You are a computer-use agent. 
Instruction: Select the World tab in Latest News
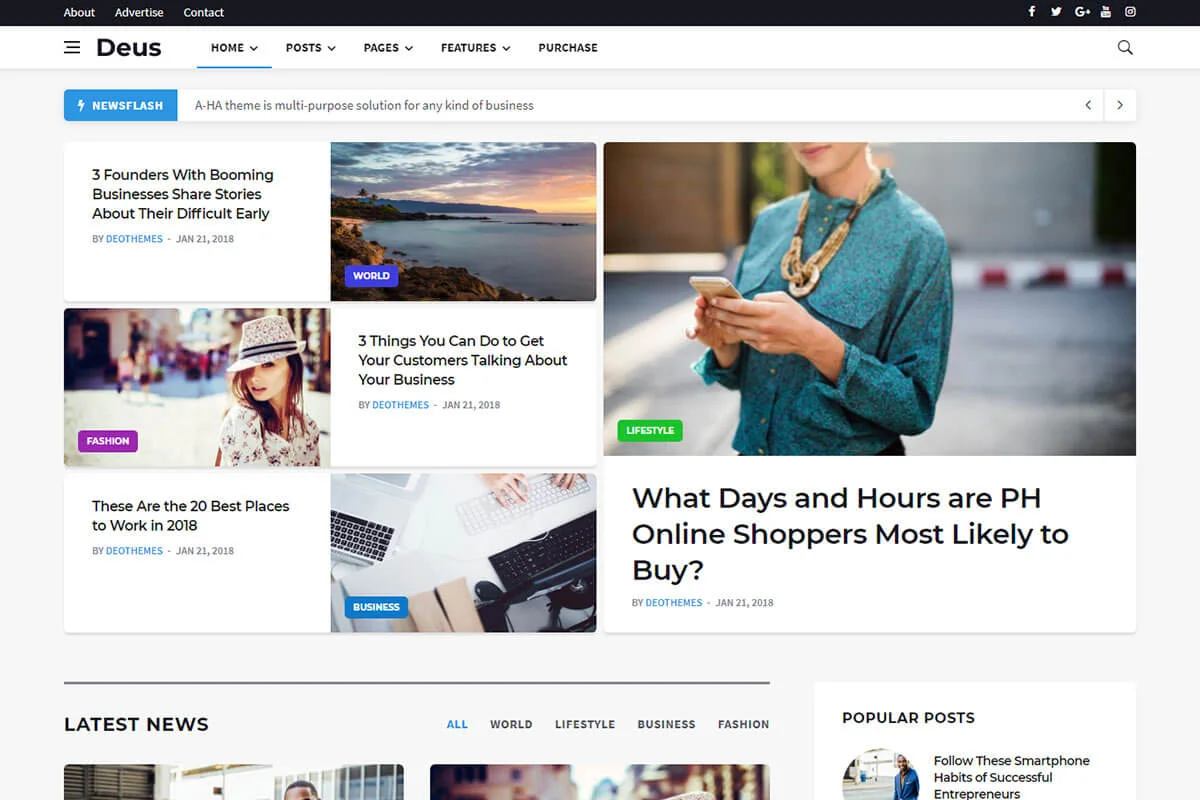pyautogui.click(x=511, y=724)
